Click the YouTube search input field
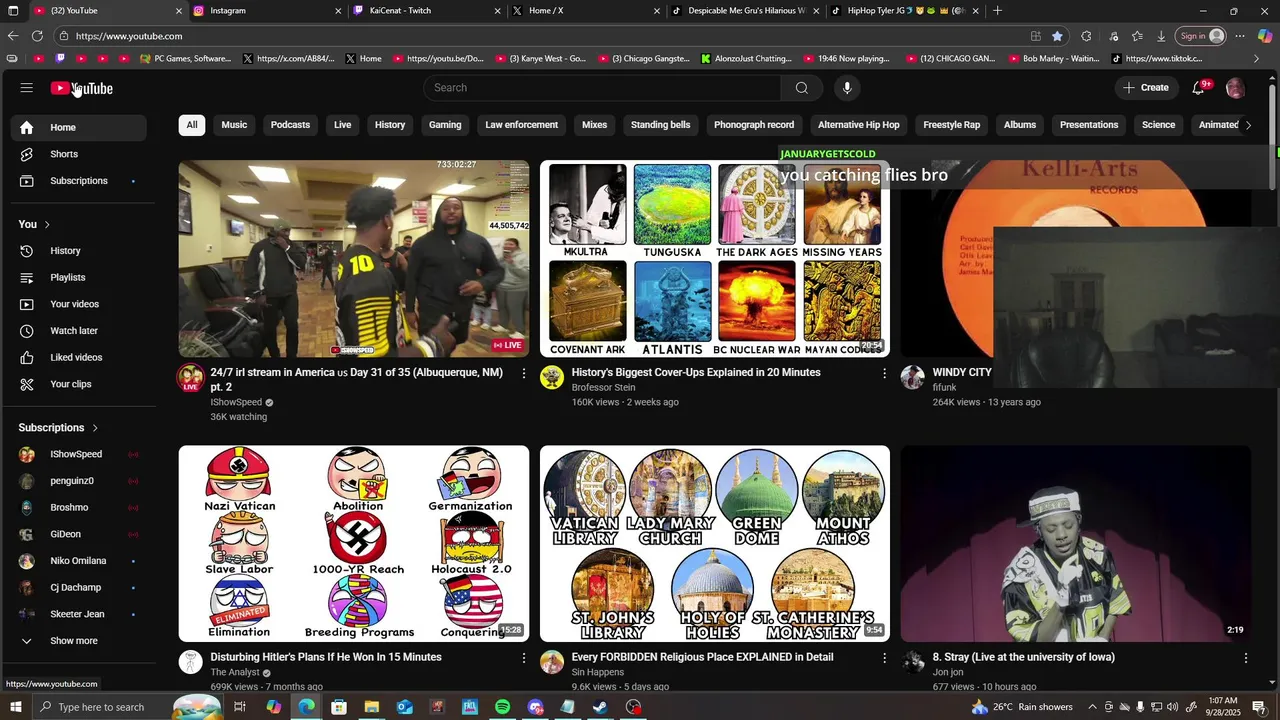 pos(602,88)
